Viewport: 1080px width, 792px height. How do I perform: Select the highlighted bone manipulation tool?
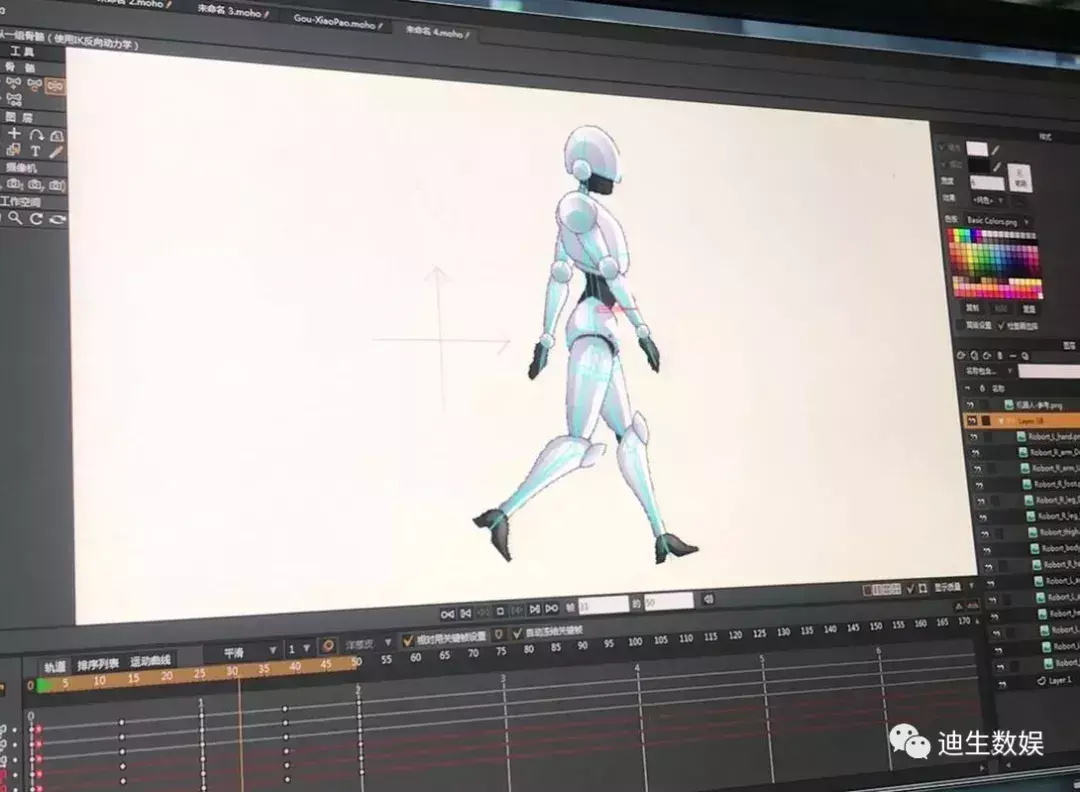55,86
